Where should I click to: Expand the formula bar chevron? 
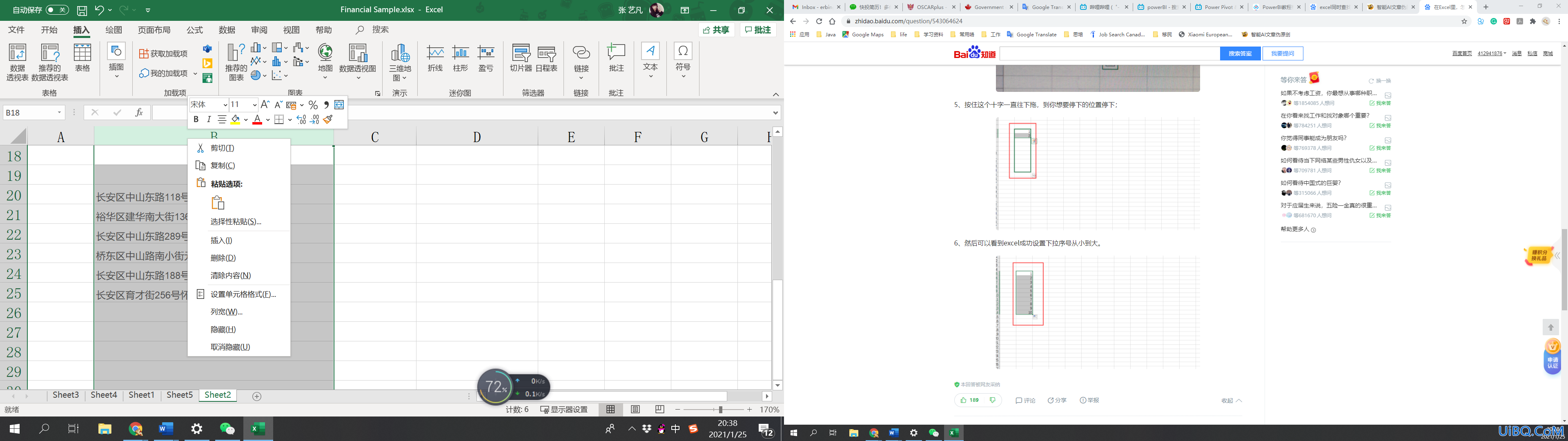(x=775, y=113)
